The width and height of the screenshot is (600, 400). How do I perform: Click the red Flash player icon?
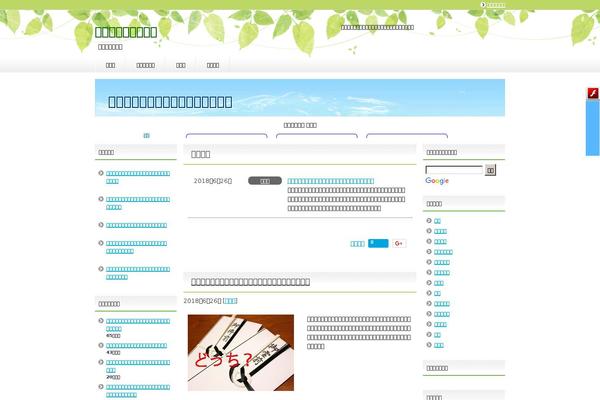[x=593, y=93]
